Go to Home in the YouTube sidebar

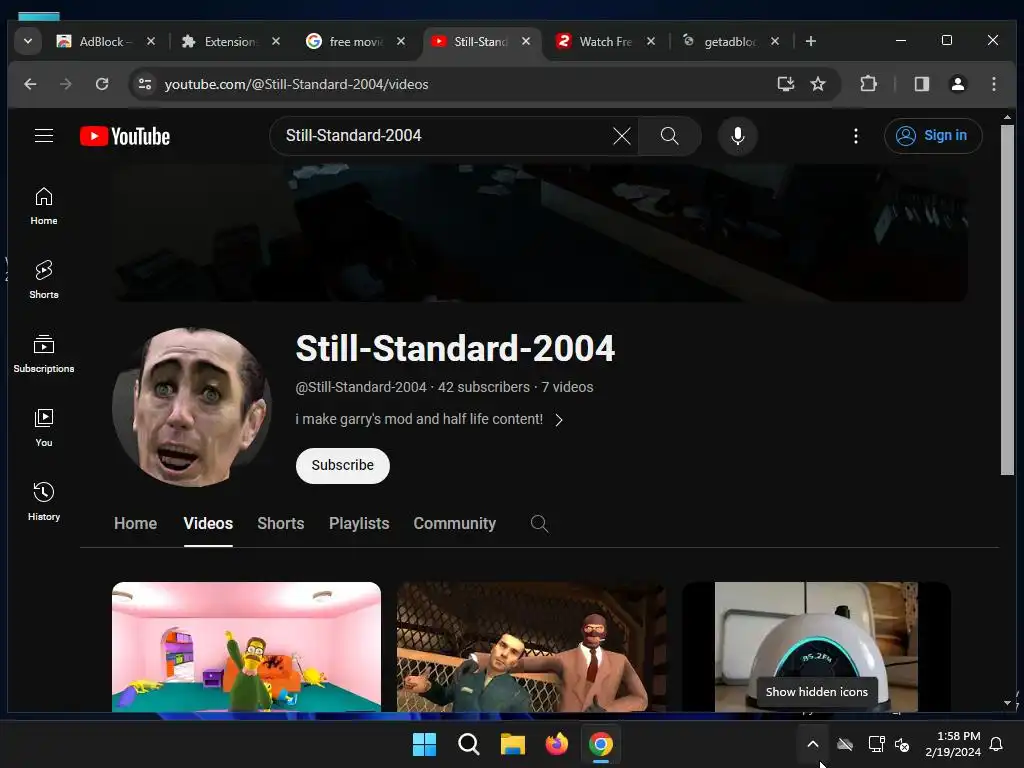[44, 206]
